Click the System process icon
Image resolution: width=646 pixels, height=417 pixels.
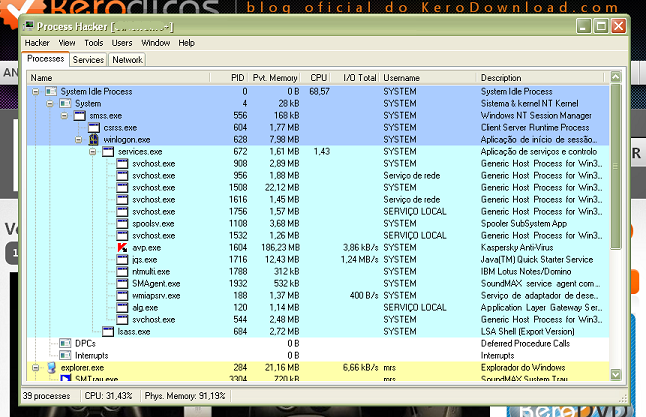[65, 103]
